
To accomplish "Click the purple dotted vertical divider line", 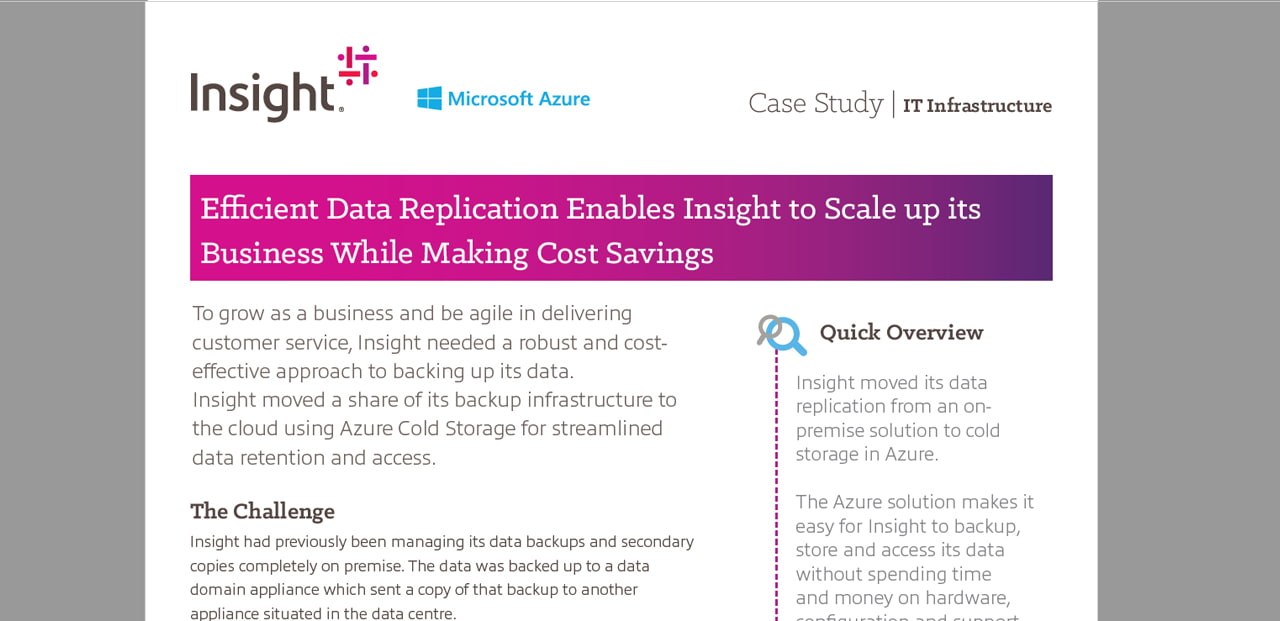I will [x=776, y=480].
